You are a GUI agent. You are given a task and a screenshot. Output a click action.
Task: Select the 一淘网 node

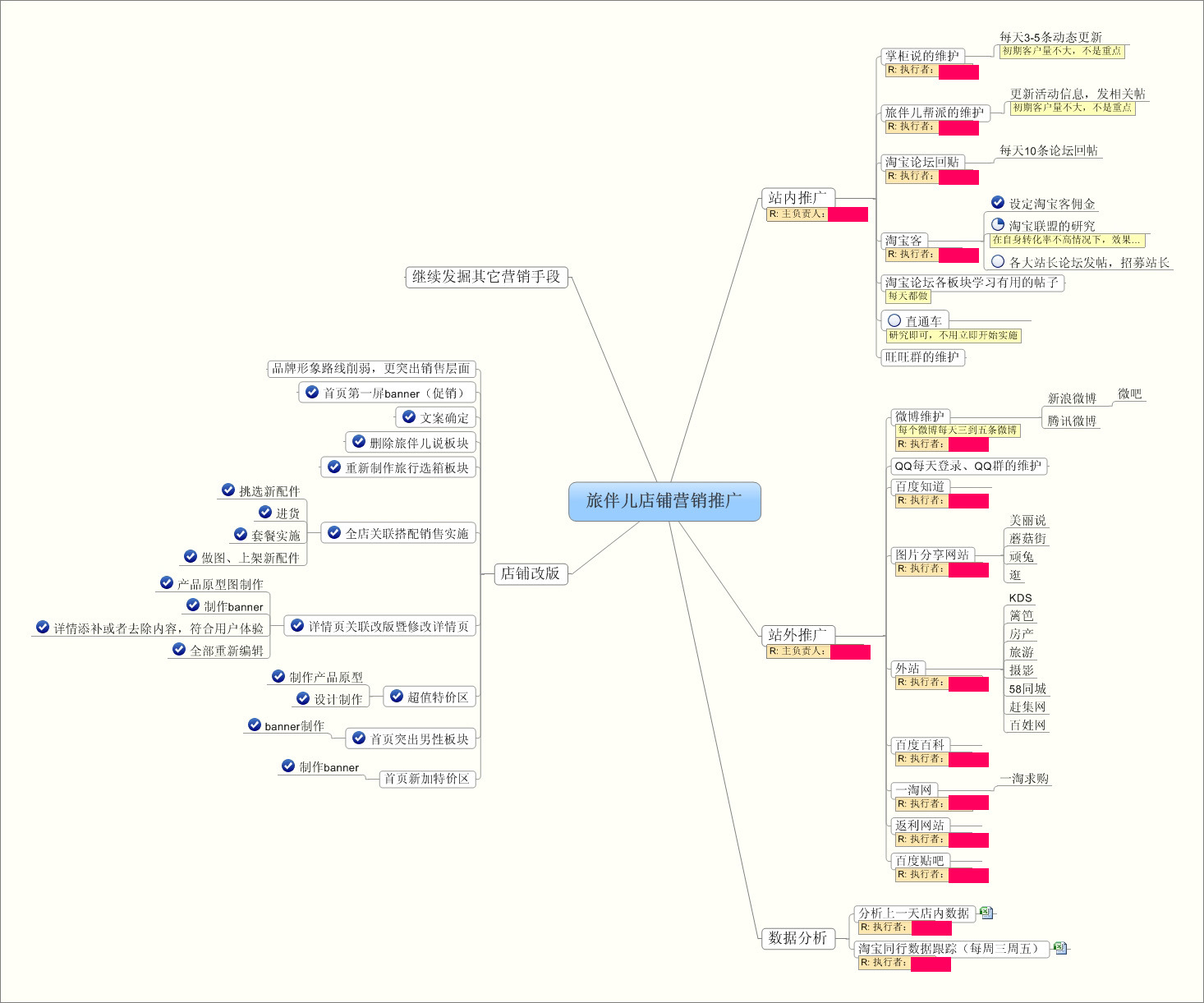[x=914, y=789]
